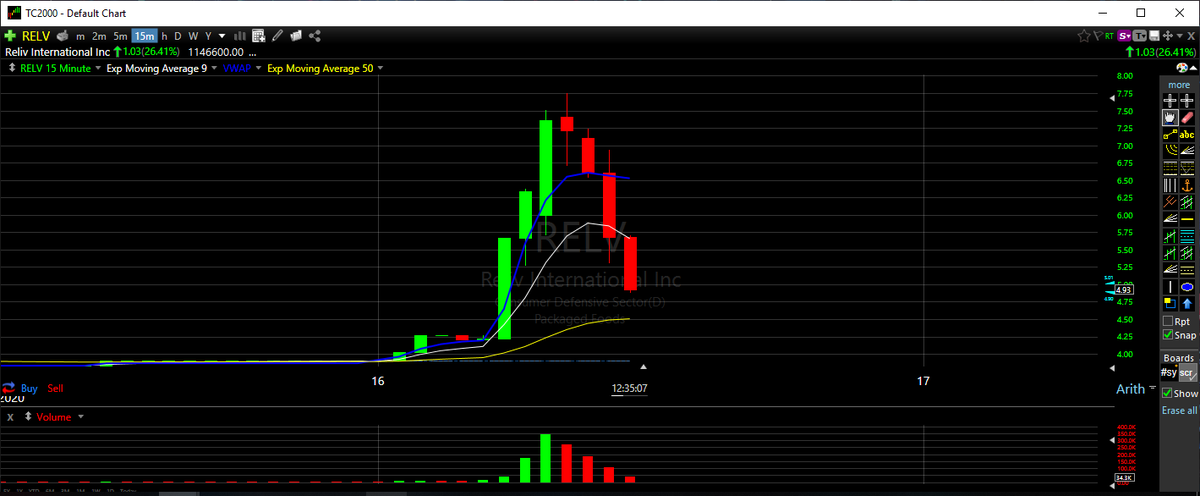1200x496 pixels.
Task: Expand the time frame dropdown arrow
Action: (x=222, y=37)
